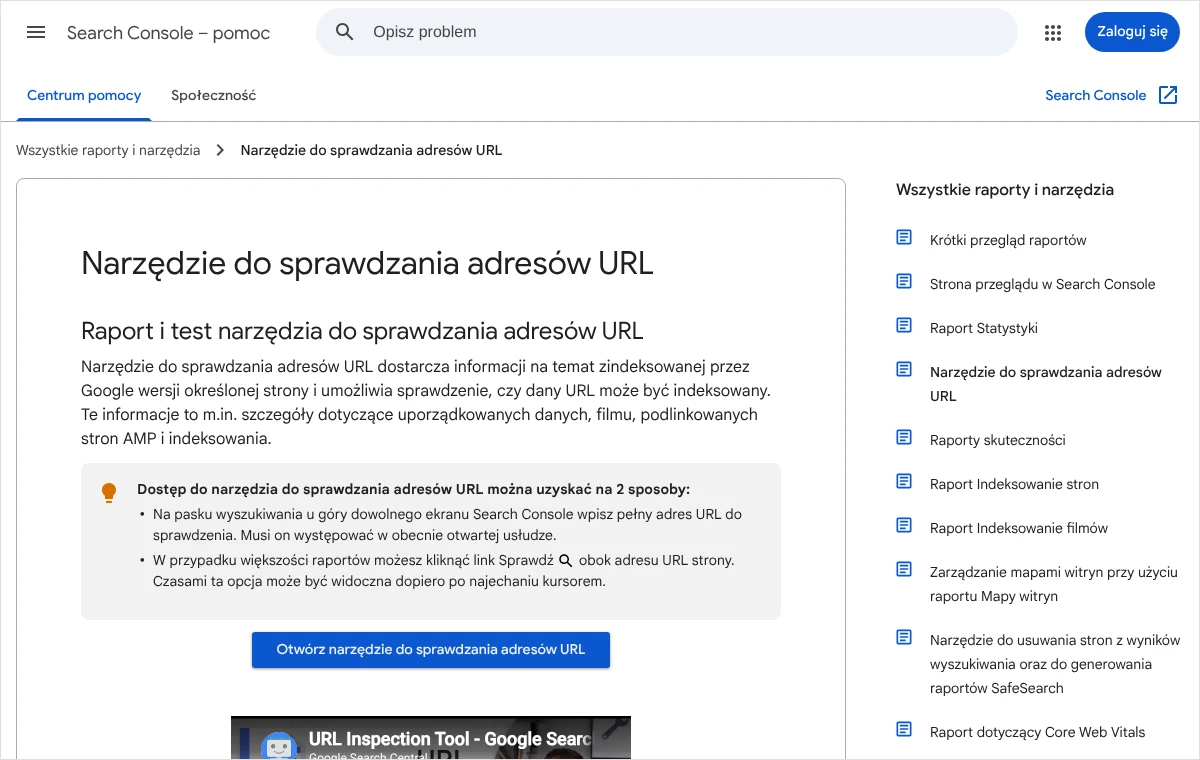Click the document icon beside Raport Indeksowanie stron

pyautogui.click(x=904, y=482)
